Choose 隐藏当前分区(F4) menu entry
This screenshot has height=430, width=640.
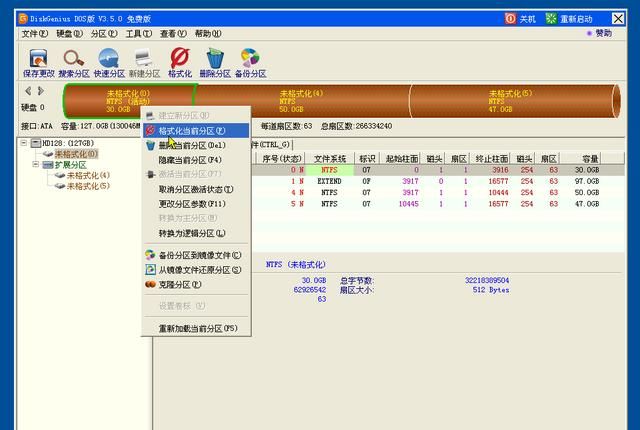(196, 160)
